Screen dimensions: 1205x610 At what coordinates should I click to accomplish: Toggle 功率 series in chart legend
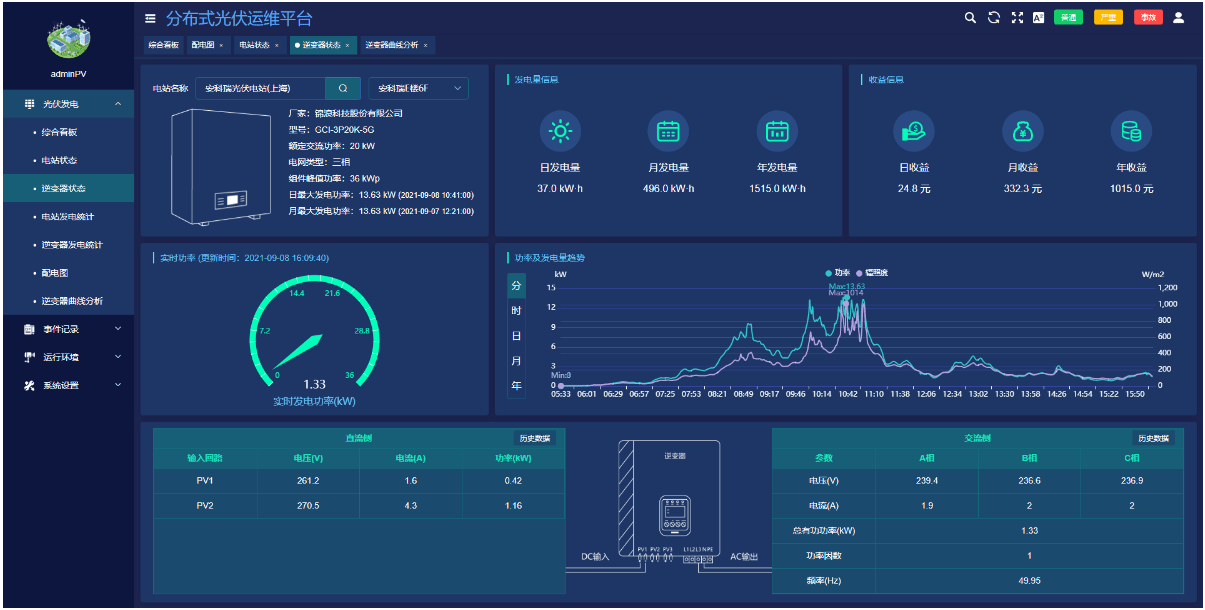(836, 272)
